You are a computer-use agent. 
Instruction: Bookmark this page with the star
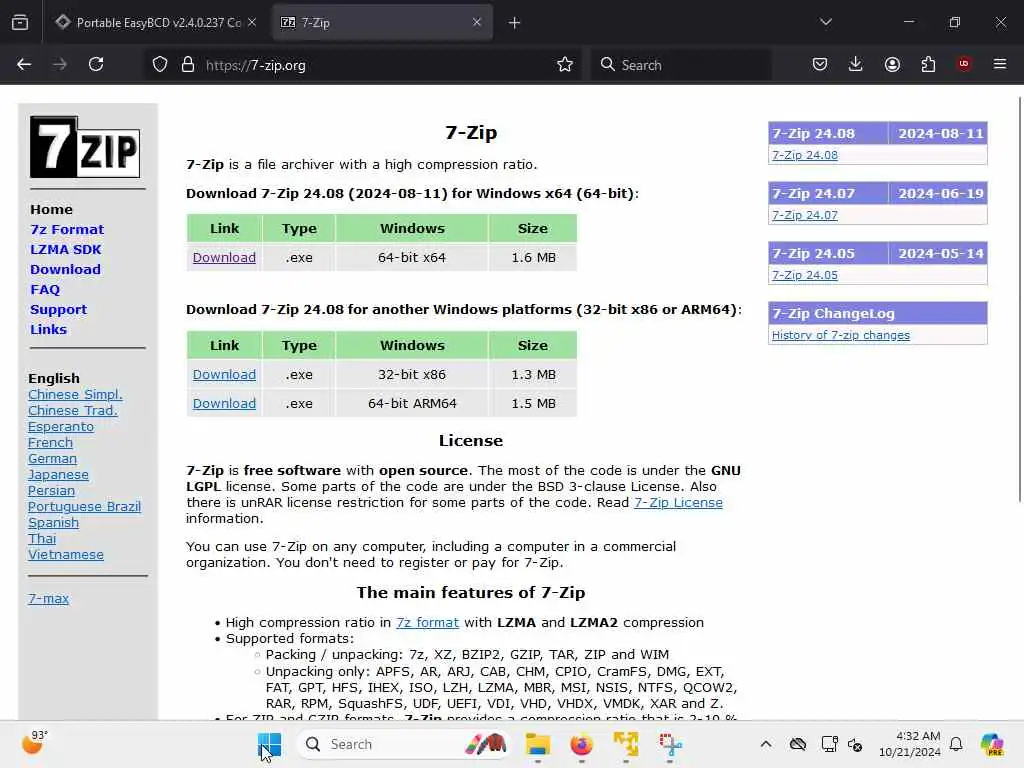(x=565, y=64)
